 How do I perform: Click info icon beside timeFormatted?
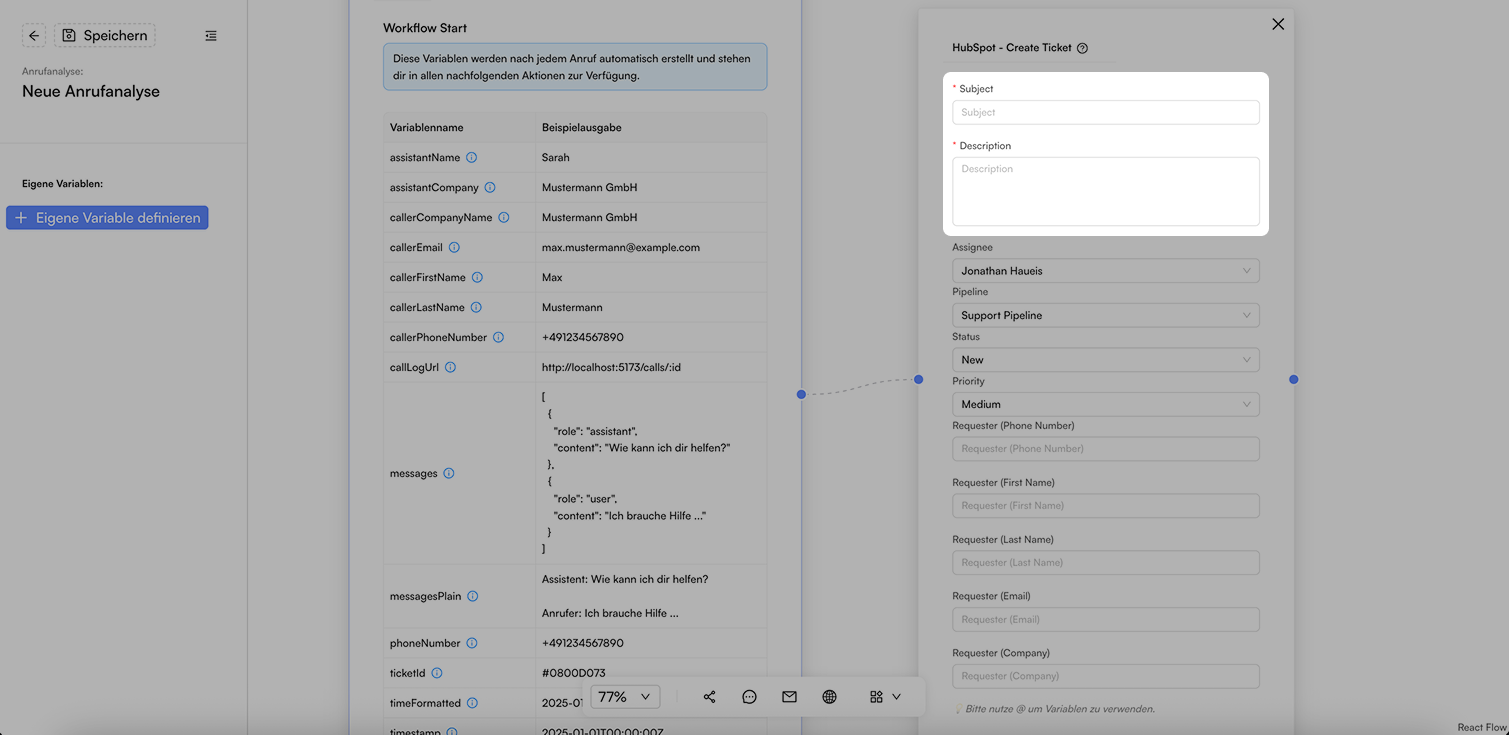pos(472,703)
